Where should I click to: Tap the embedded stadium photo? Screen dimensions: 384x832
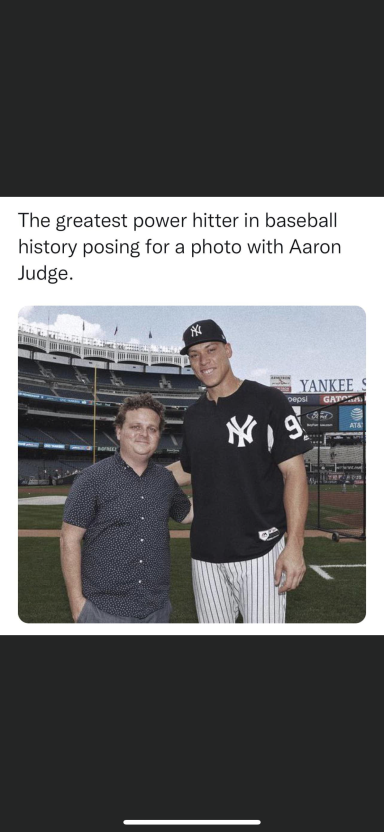[192, 464]
